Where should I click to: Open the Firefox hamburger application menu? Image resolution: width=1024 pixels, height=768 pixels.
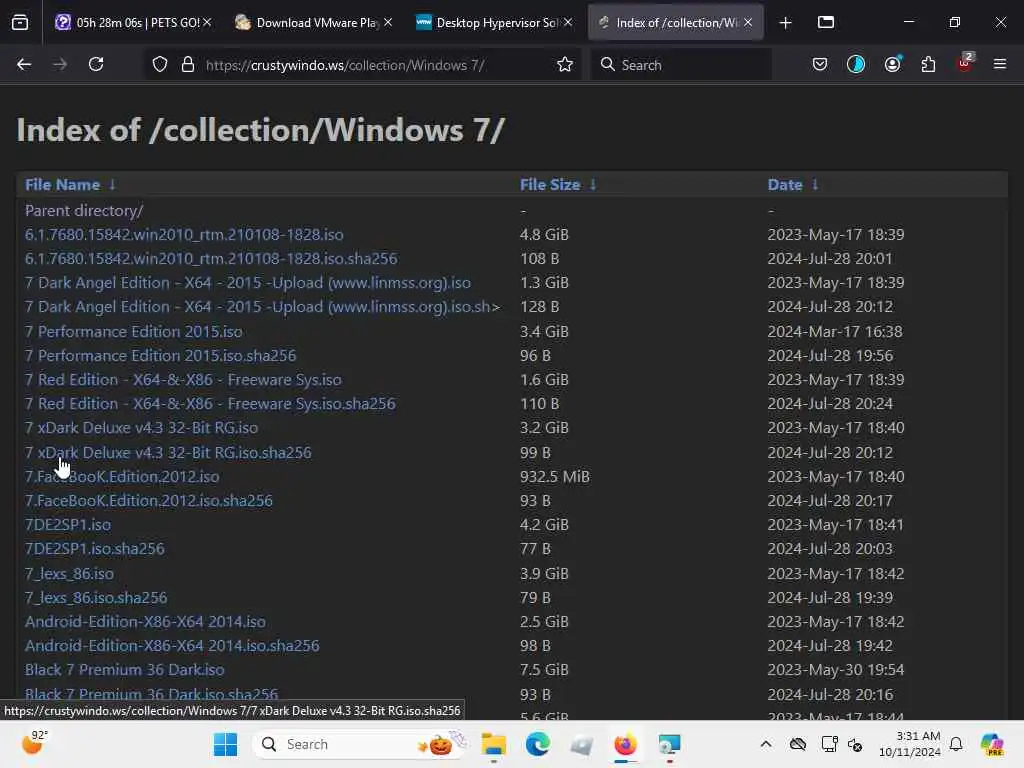pyautogui.click(x=999, y=64)
